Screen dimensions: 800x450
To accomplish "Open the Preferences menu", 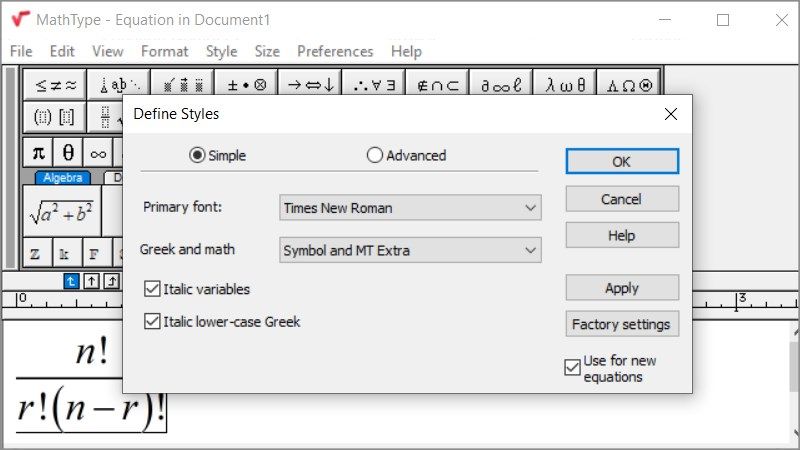I will coord(335,51).
